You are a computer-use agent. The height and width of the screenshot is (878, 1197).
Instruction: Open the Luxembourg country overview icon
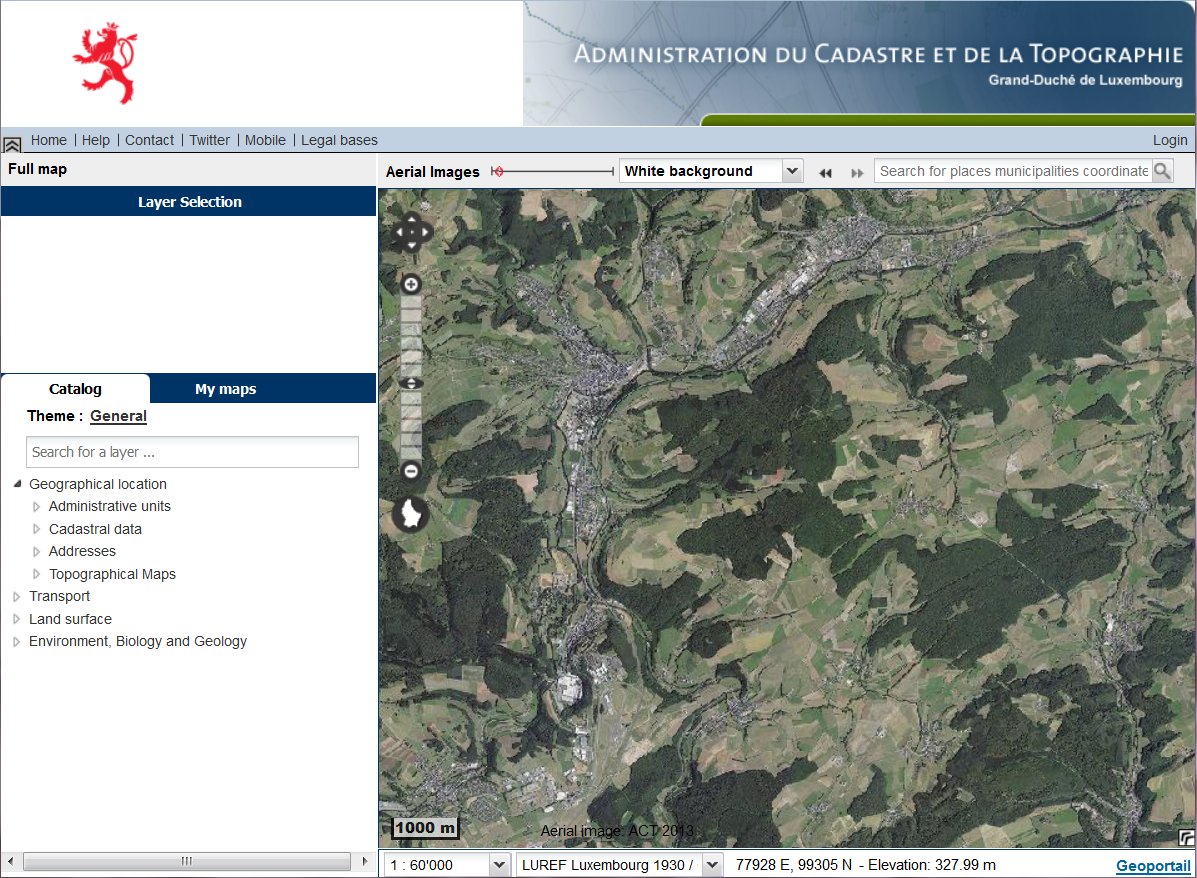click(x=410, y=514)
